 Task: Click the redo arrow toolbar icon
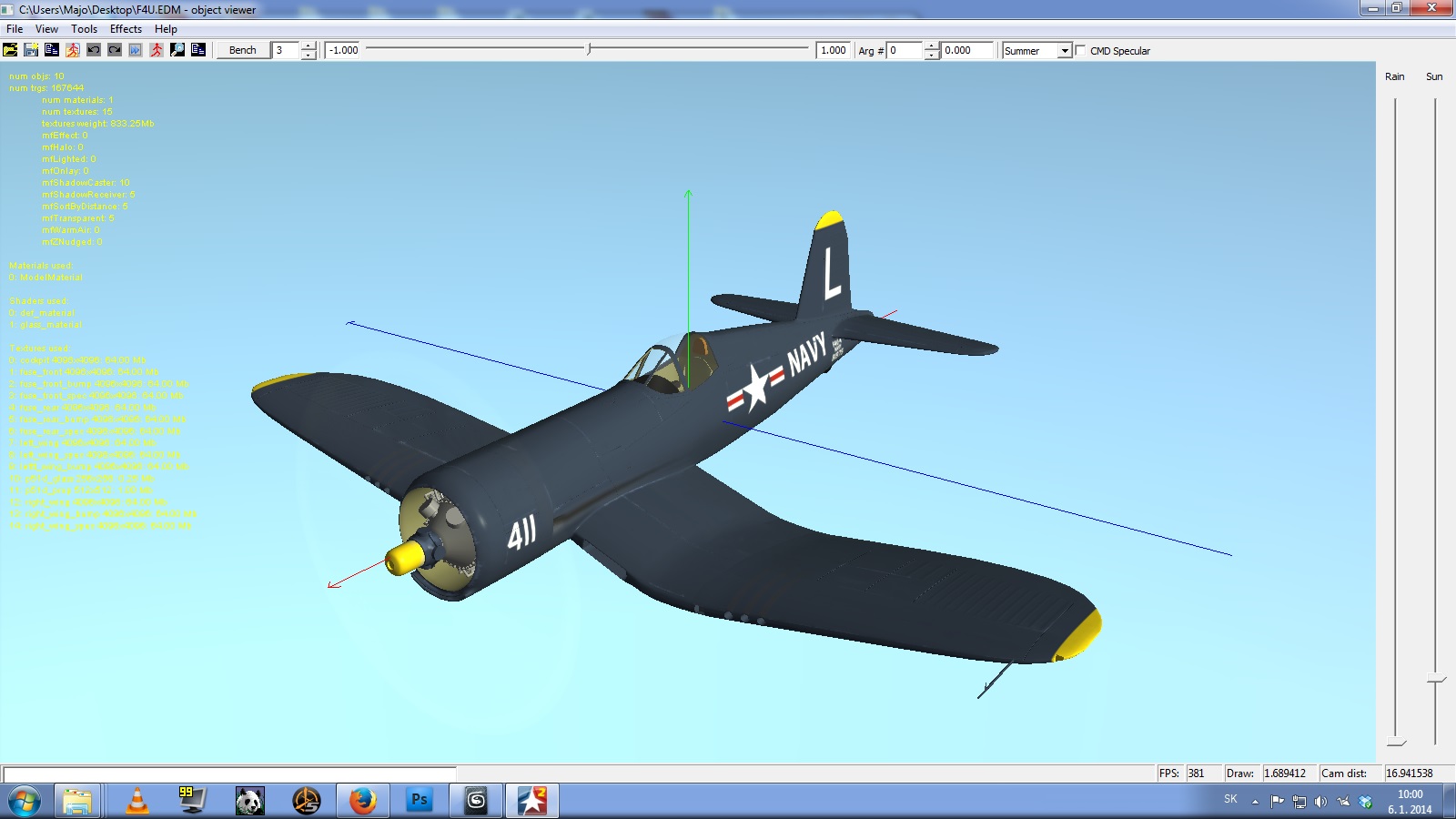click(x=115, y=50)
